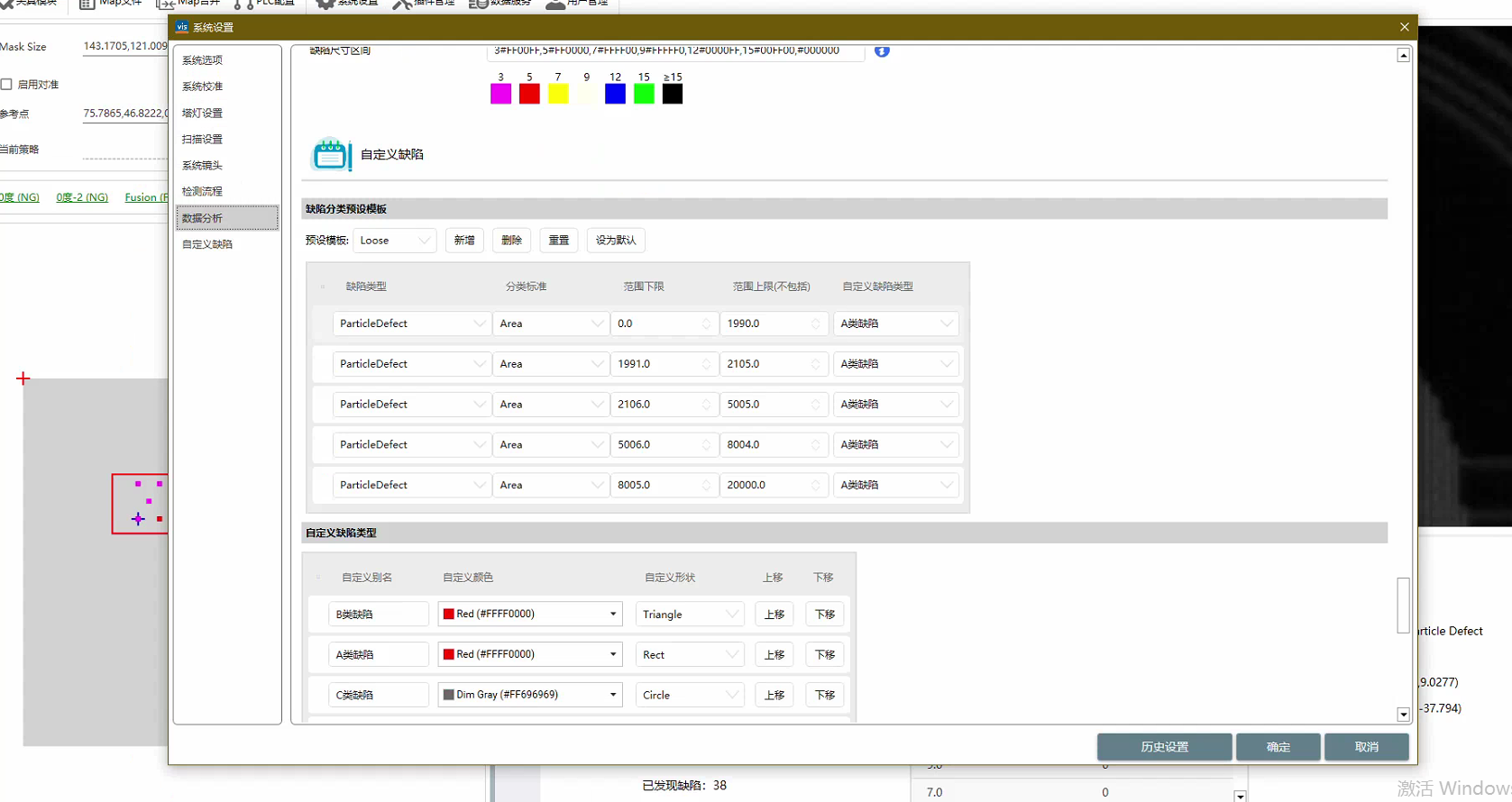1512x802 pixels.
Task: Enable the 启用对准 checkbox in the main window
Action: pyautogui.click(x=6, y=85)
